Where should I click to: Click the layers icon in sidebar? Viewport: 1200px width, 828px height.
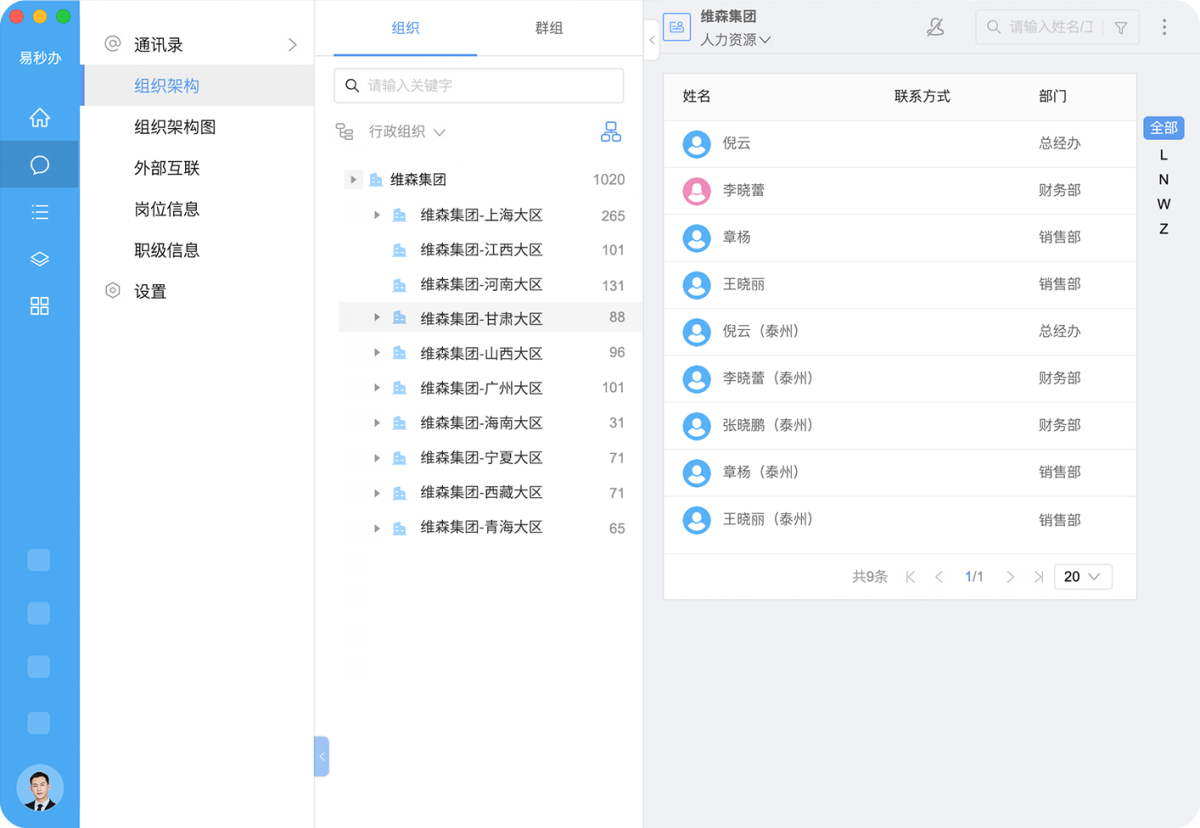pos(39,258)
